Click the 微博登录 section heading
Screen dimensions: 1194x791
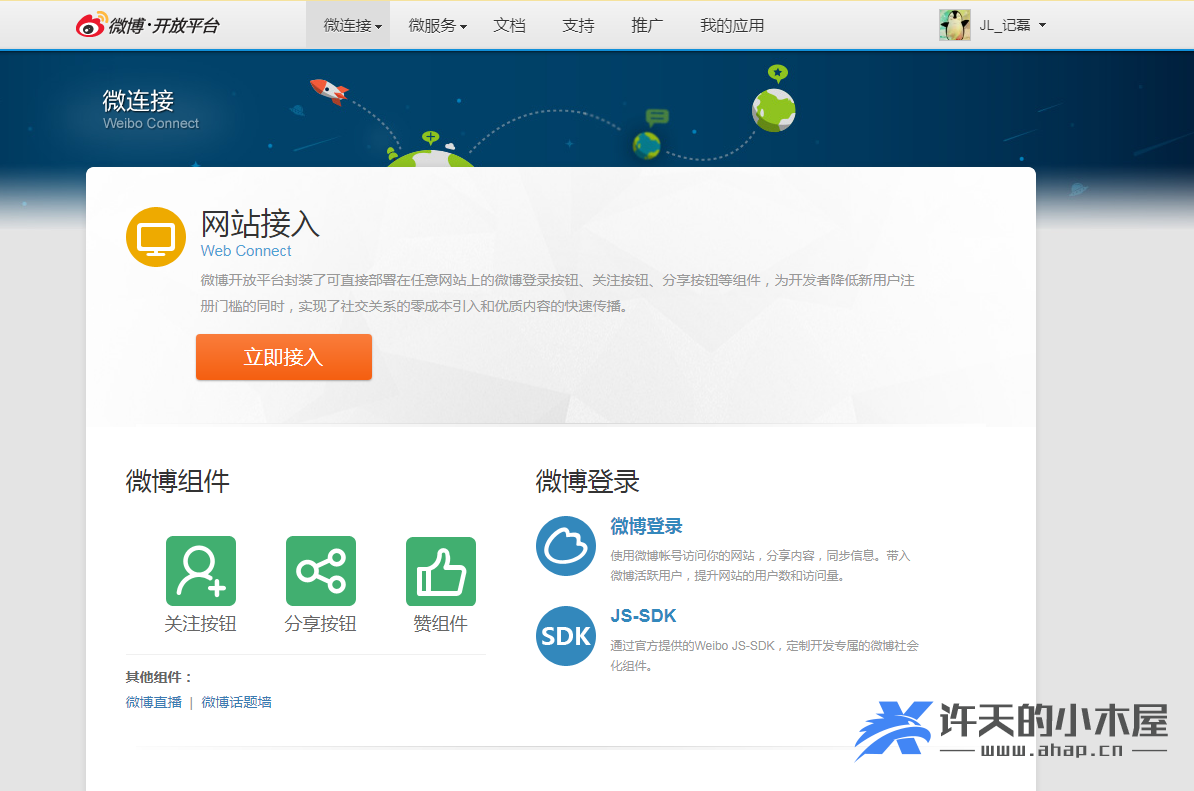(x=587, y=481)
